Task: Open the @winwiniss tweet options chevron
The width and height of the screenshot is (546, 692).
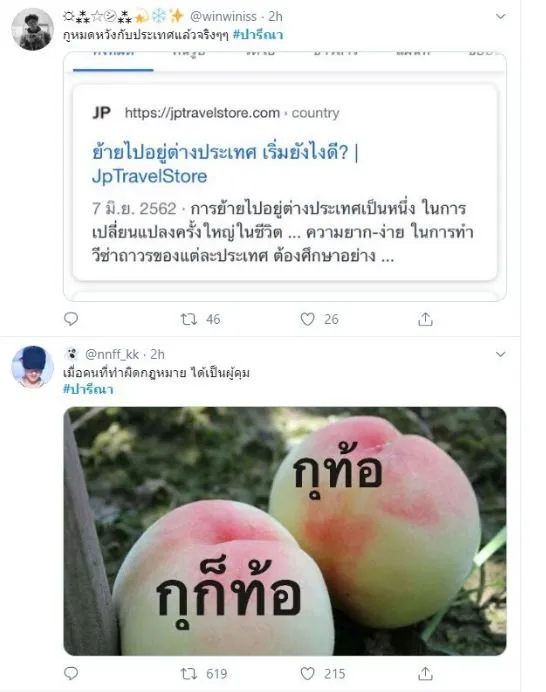Action: (500, 16)
